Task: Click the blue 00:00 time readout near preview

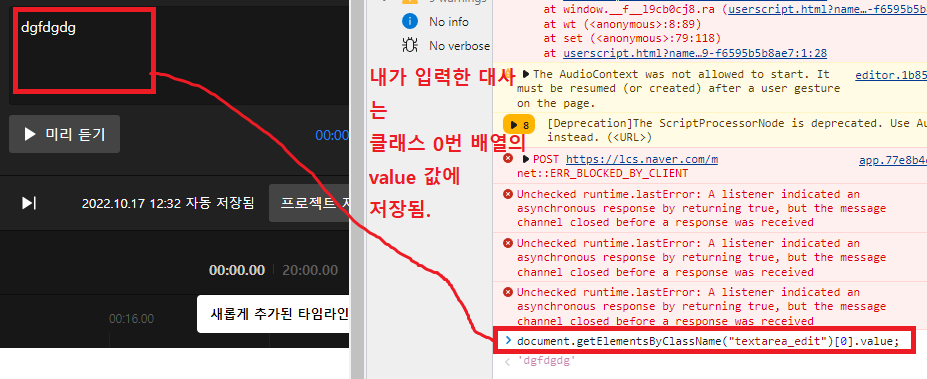Action: [332, 135]
